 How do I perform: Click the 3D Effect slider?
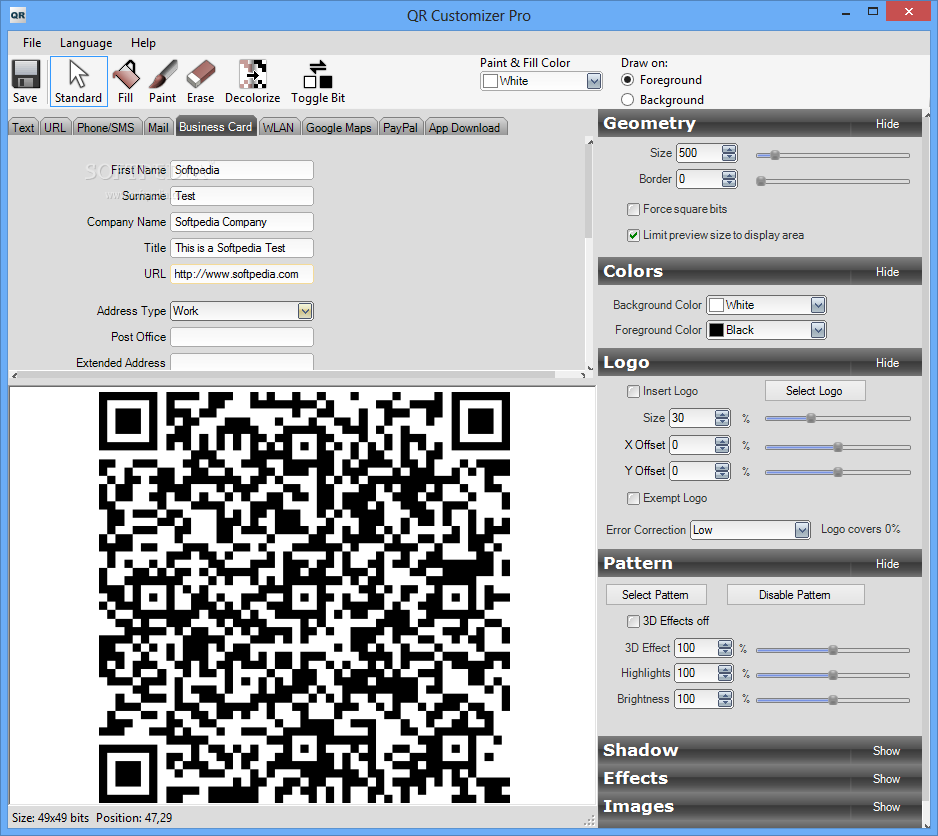(x=833, y=650)
